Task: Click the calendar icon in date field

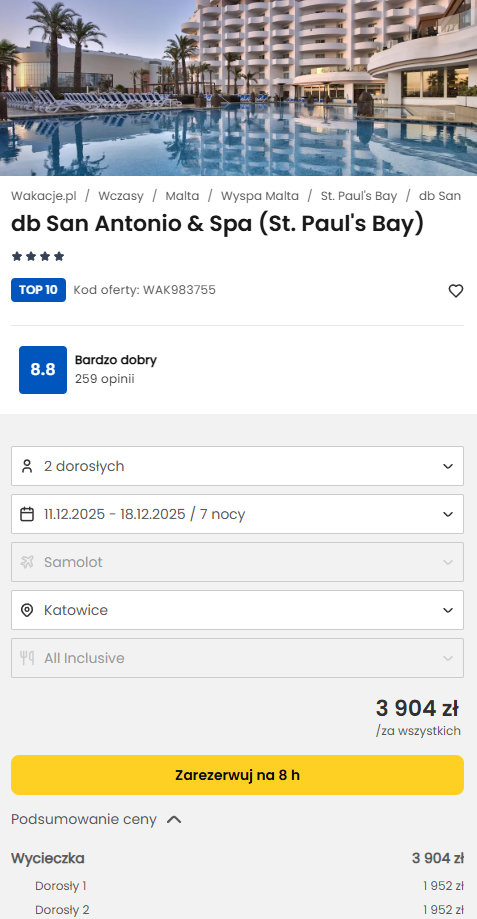Action: pyautogui.click(x=27, y=514)
